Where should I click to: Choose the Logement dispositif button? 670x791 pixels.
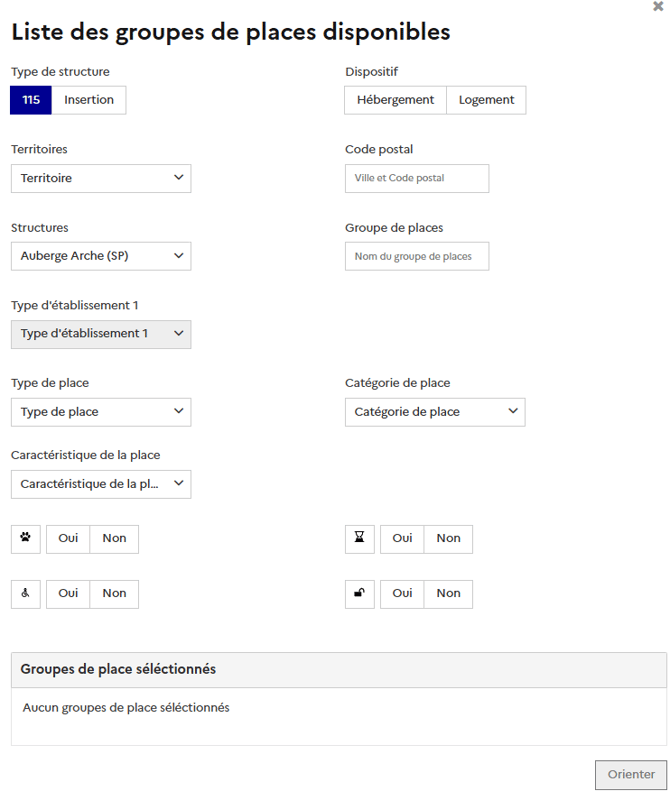[x=486, y=100]
